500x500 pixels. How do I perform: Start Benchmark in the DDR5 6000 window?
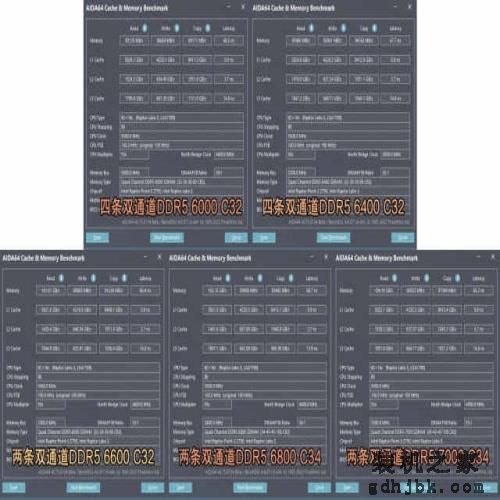pyautogui.click(x=167, y=238)
